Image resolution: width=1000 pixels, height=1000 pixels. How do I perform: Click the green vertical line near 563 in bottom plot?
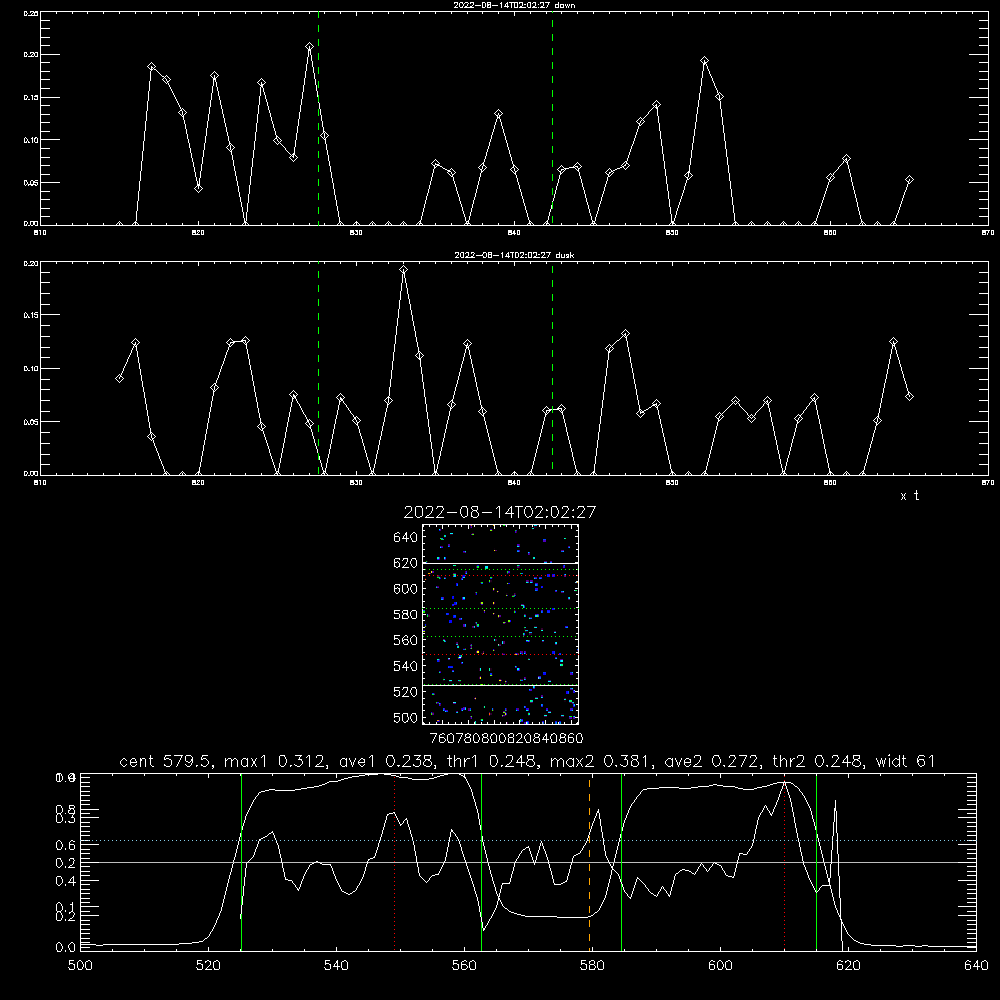(x=482, y=862)
